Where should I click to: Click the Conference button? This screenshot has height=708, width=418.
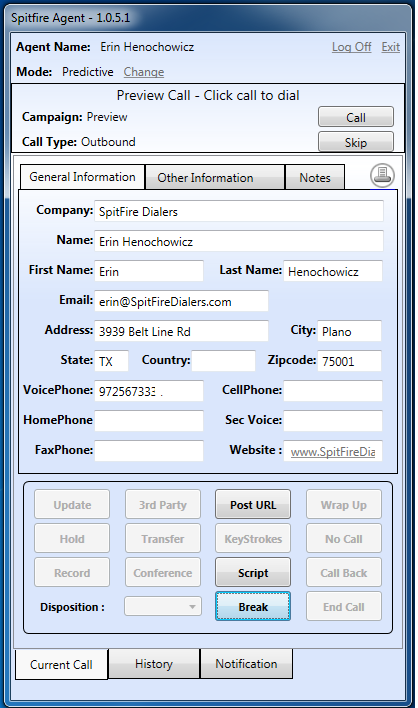[x=163, y=573]
